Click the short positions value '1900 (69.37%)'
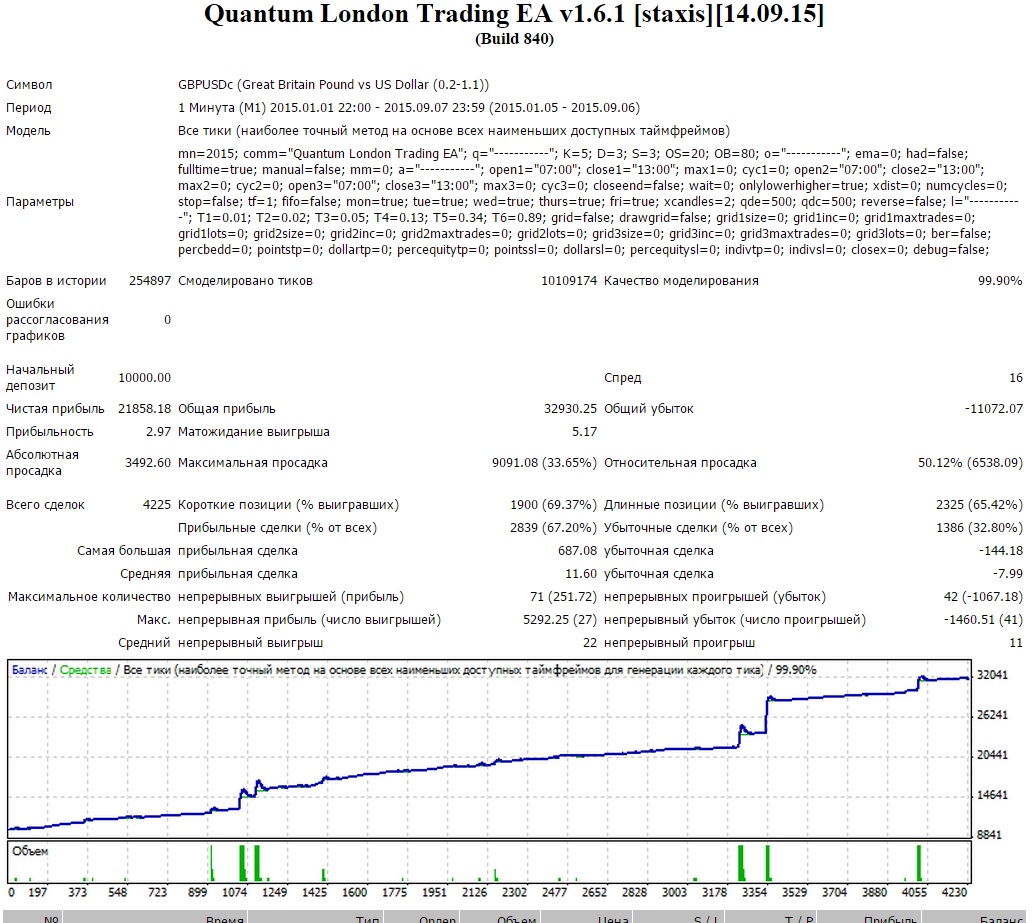The height and width of the screenshot is (923, 1036). [554, 505]
